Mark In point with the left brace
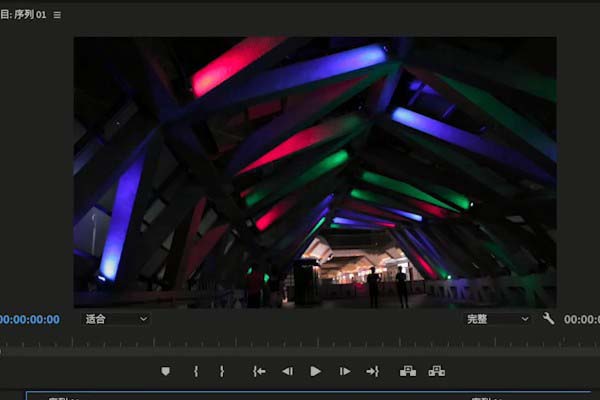The height and width of the screenshot is (400, 600). coord(196,371)
